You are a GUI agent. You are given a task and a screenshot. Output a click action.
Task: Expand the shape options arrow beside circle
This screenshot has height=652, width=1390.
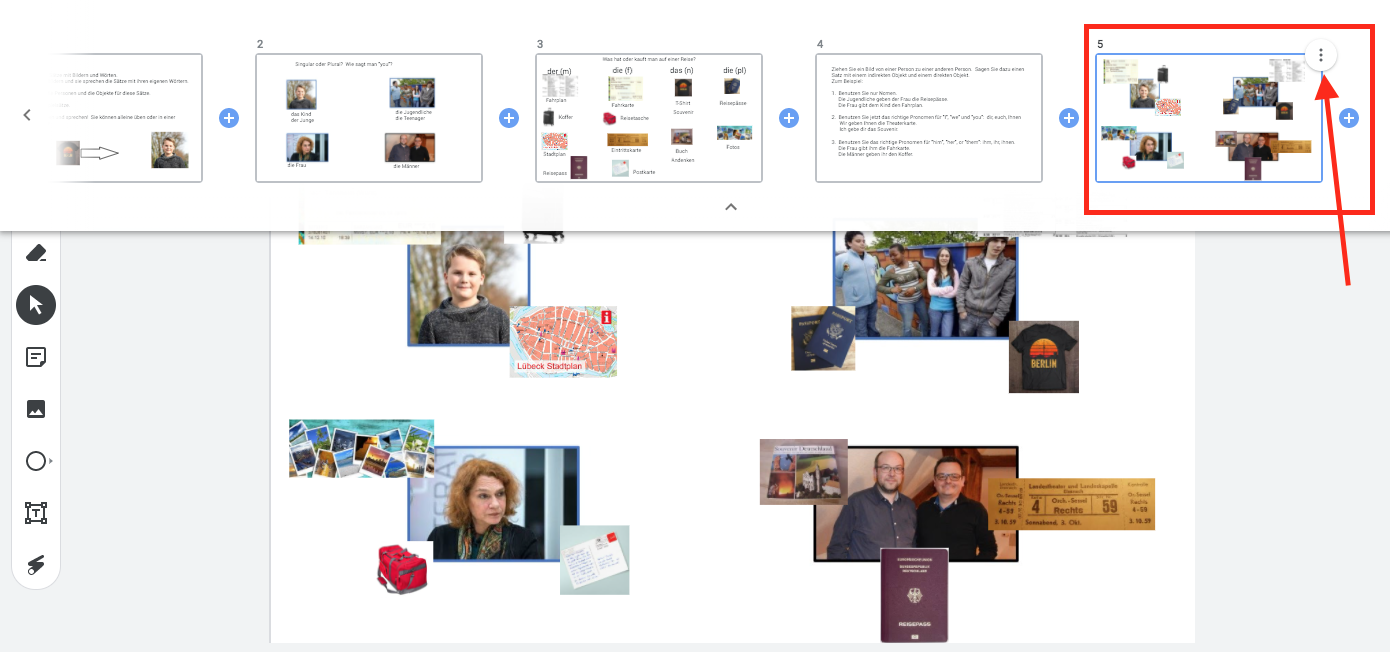click(x=51, y=461)
